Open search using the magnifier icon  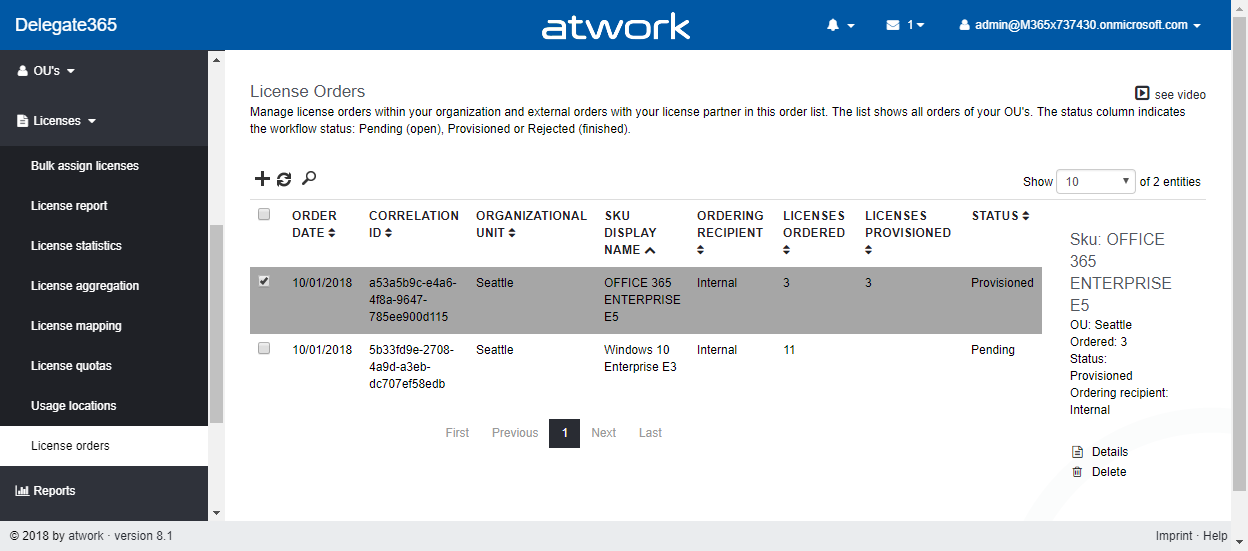pos(309,178)
